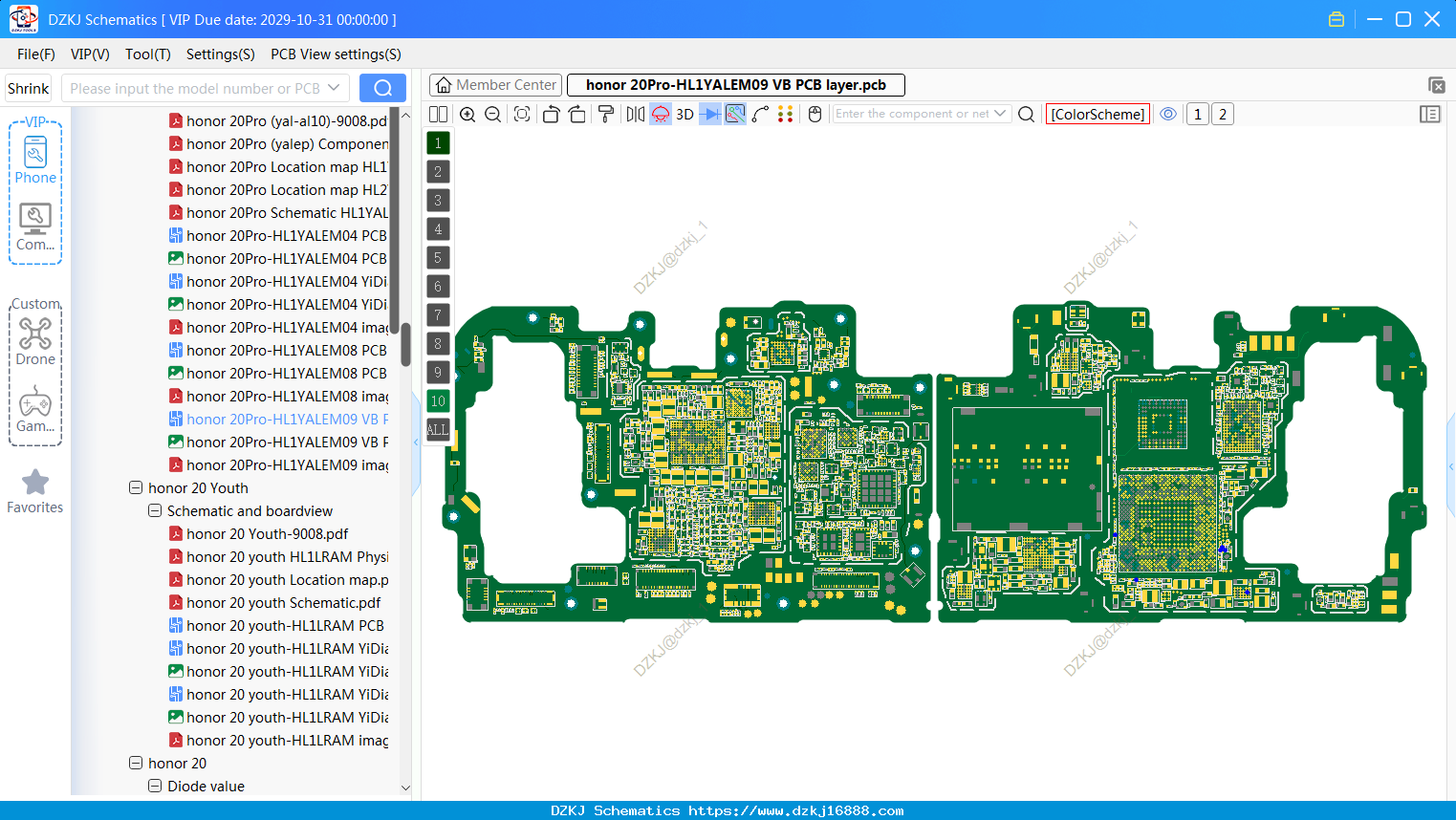1456x820 pixels.
Task: Open the Phone category in sidebar
Action: click(x=35, y=160)
